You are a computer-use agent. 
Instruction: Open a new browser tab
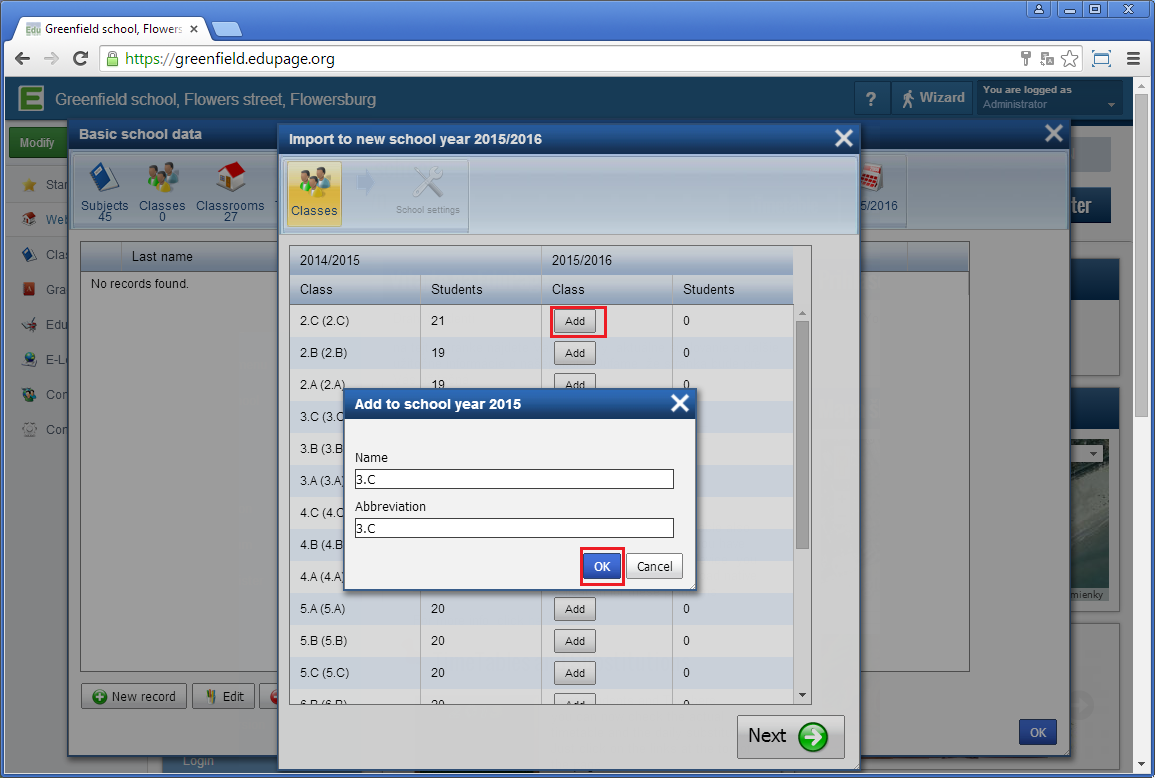(227, 29)
